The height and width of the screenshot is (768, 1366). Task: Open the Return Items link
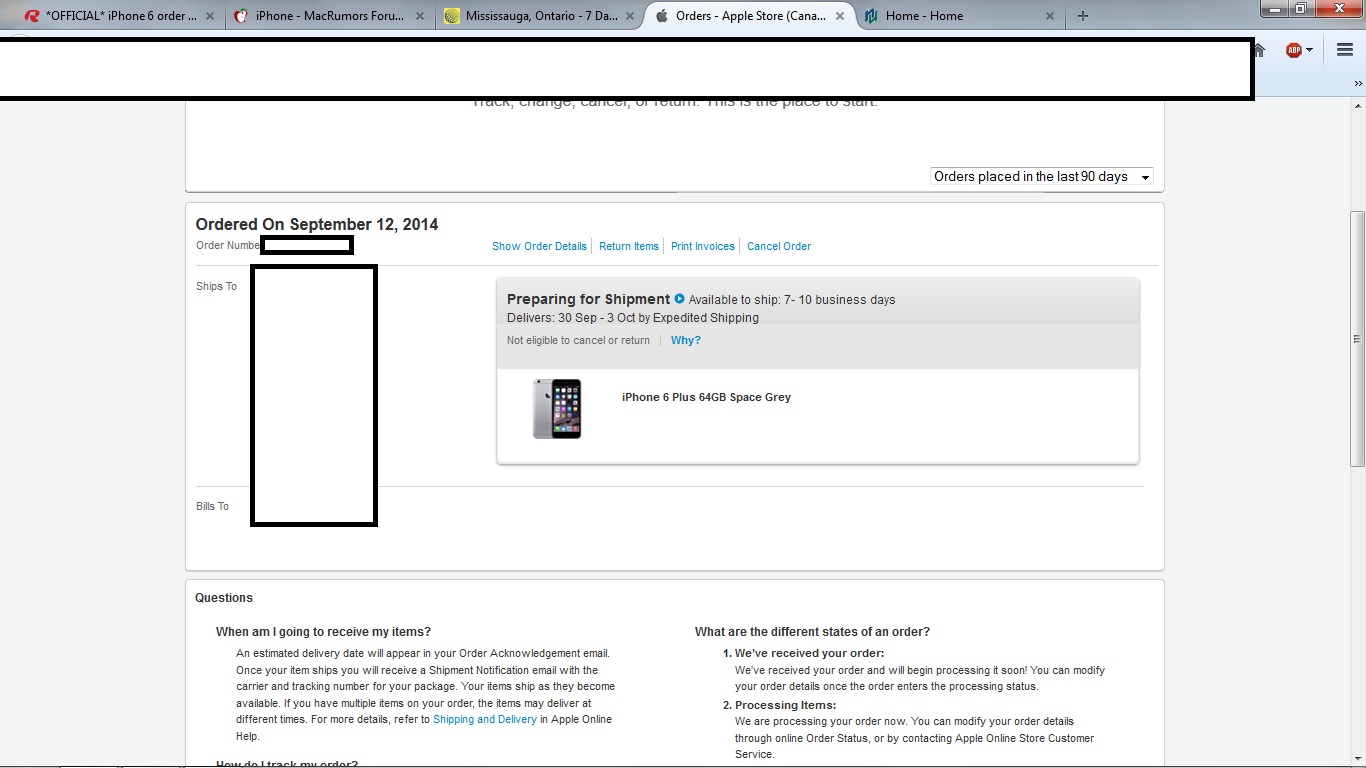point(629,246)
